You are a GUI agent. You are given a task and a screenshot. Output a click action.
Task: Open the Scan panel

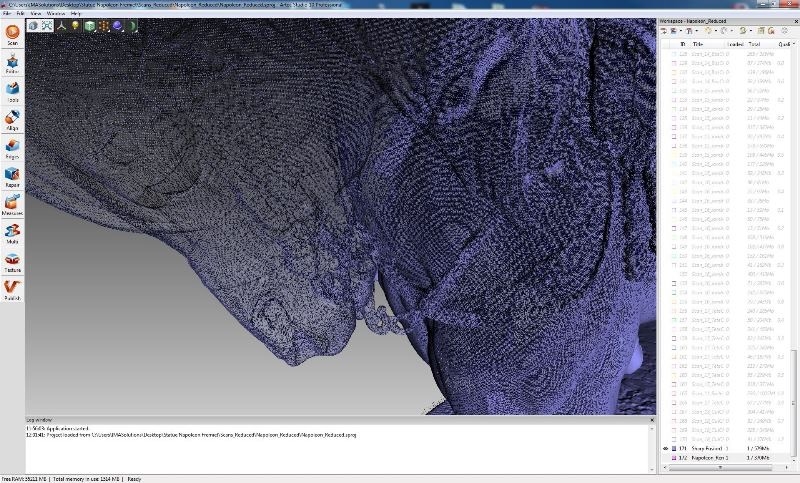(x=12, y=35)
